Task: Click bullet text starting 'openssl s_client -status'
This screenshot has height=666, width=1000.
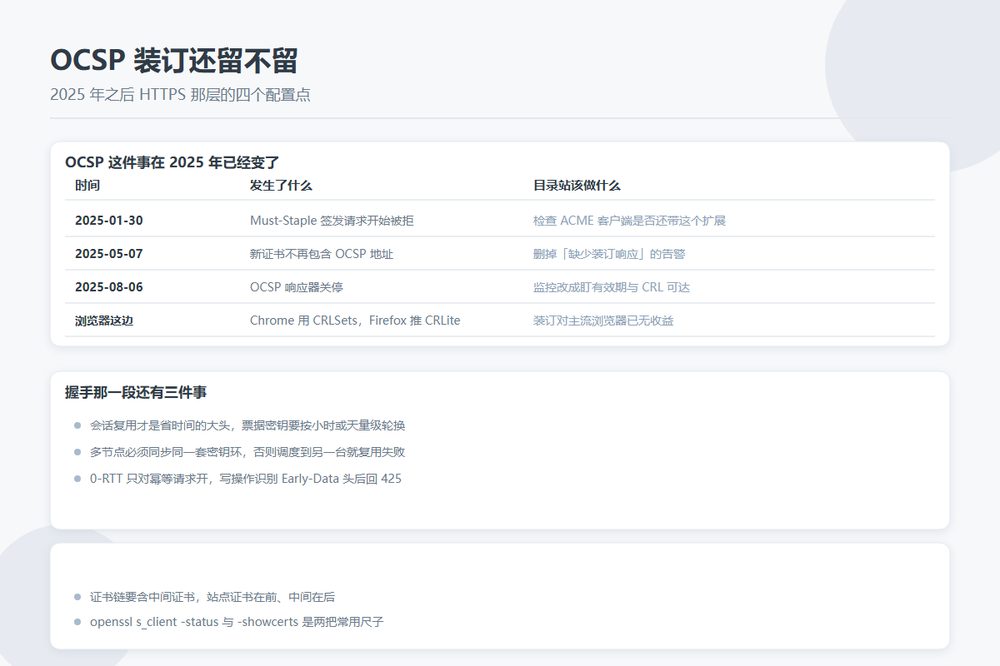Action: point(237,621)
